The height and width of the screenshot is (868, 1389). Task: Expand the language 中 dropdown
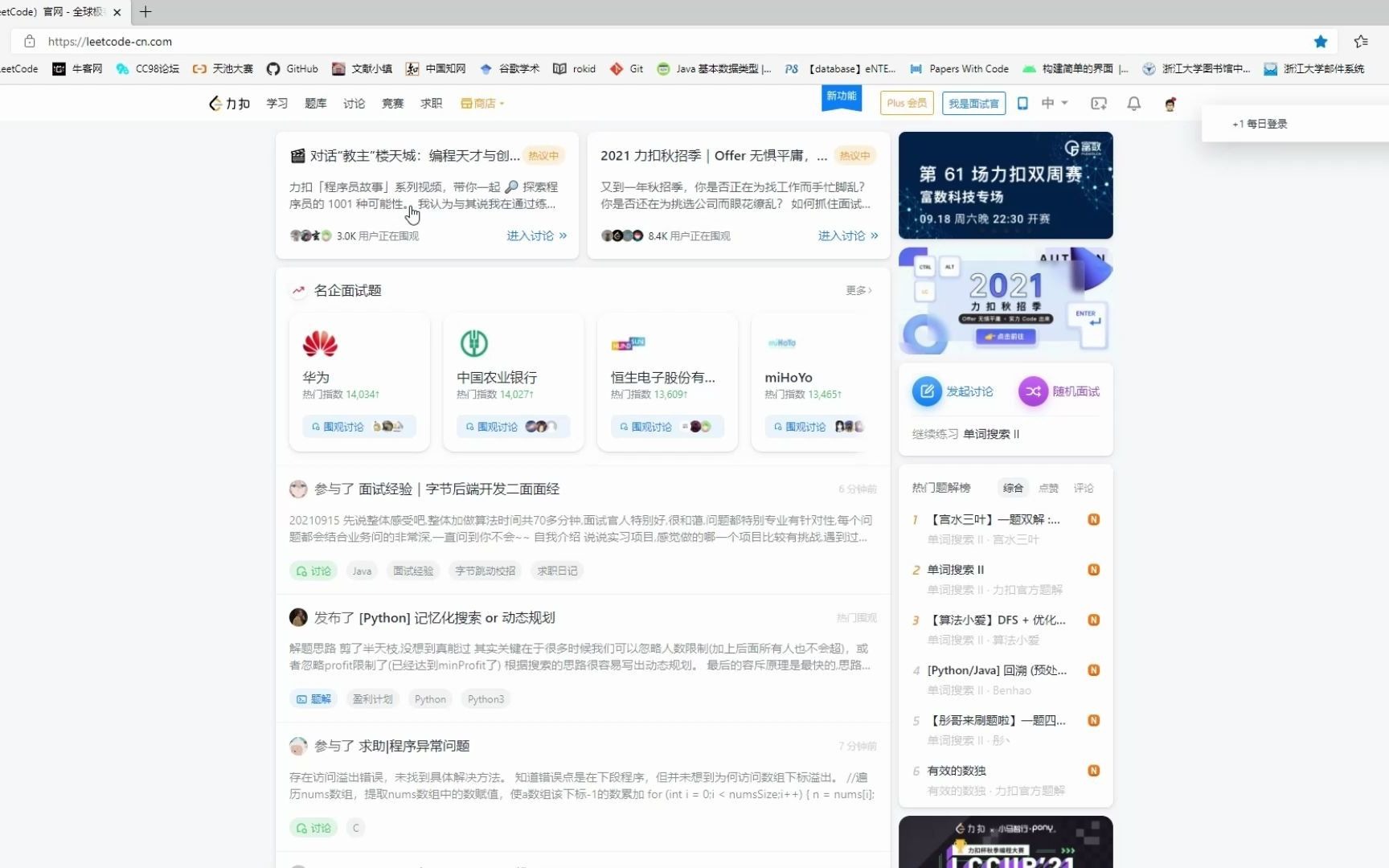coord(1055,104)
